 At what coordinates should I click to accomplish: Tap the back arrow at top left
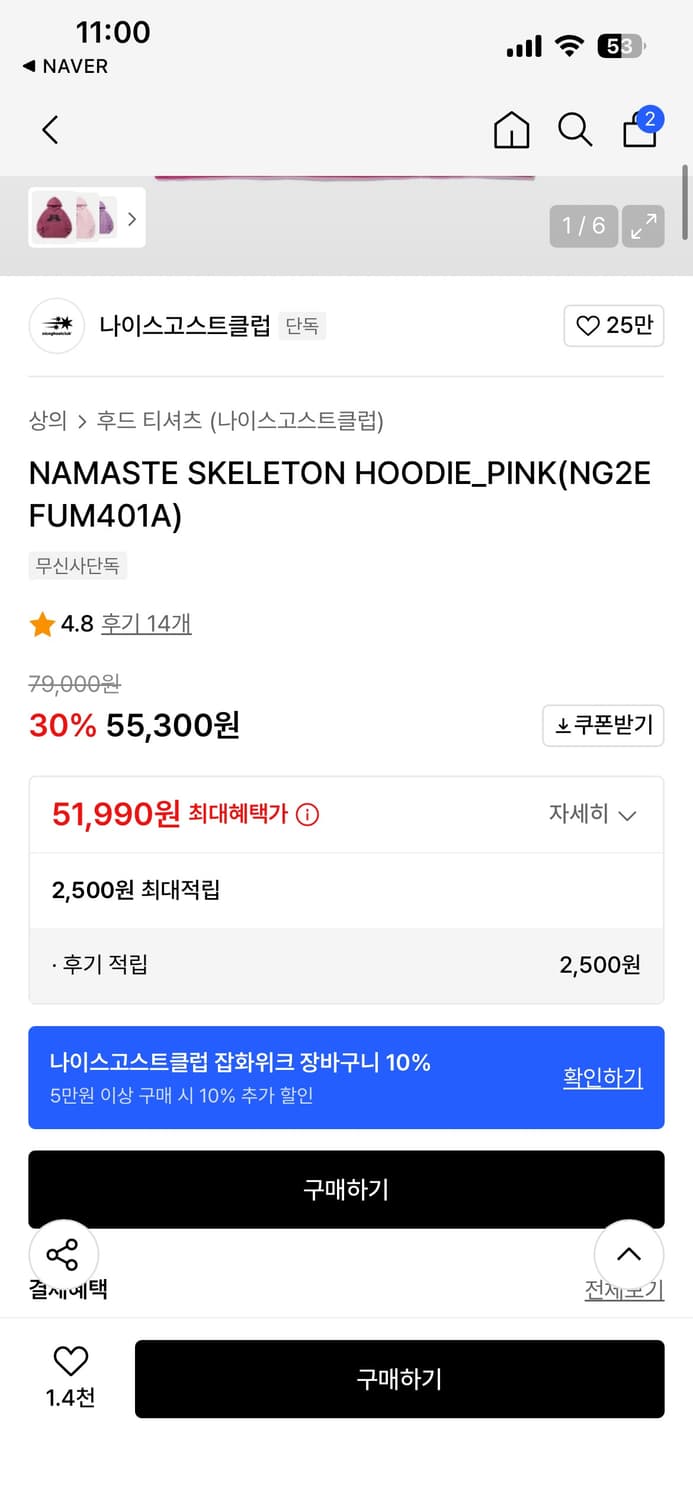click(x=50, y=130)
